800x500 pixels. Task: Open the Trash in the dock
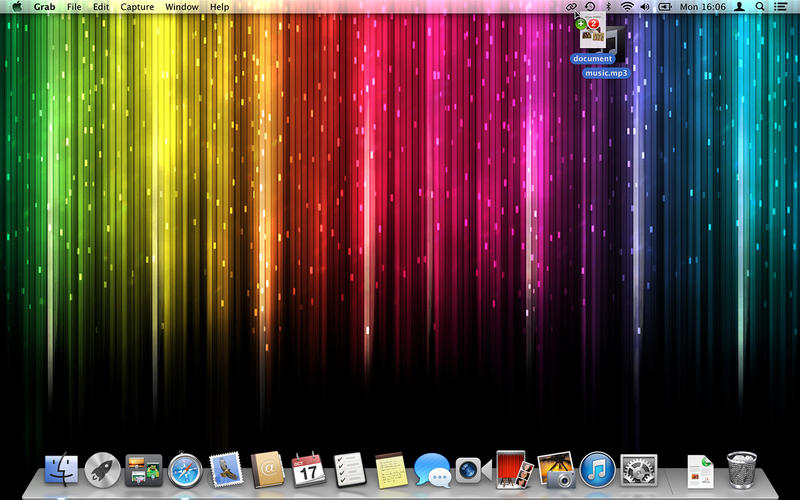(741, 468)
